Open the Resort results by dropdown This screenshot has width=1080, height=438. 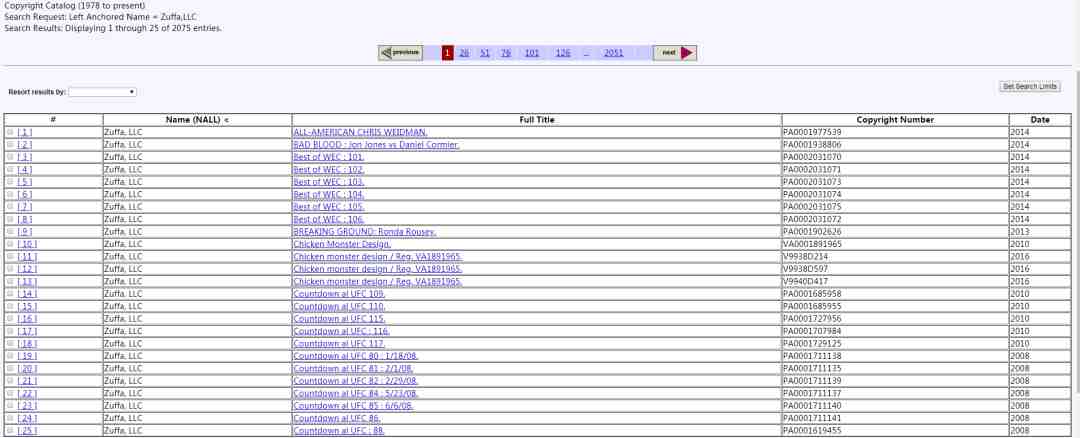(102, 92)
